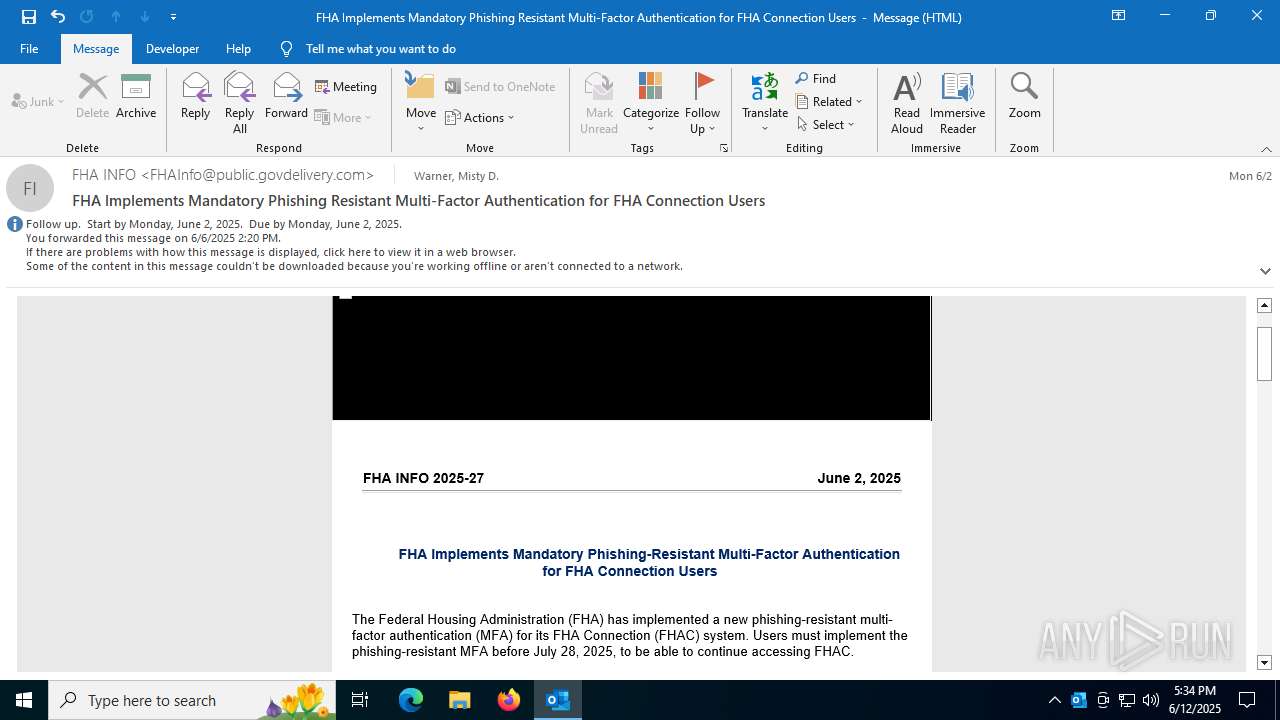Image resolution: width=1280 pixels, height=720 pixels.
Task: Find text in this message
Action: point(816,79)
